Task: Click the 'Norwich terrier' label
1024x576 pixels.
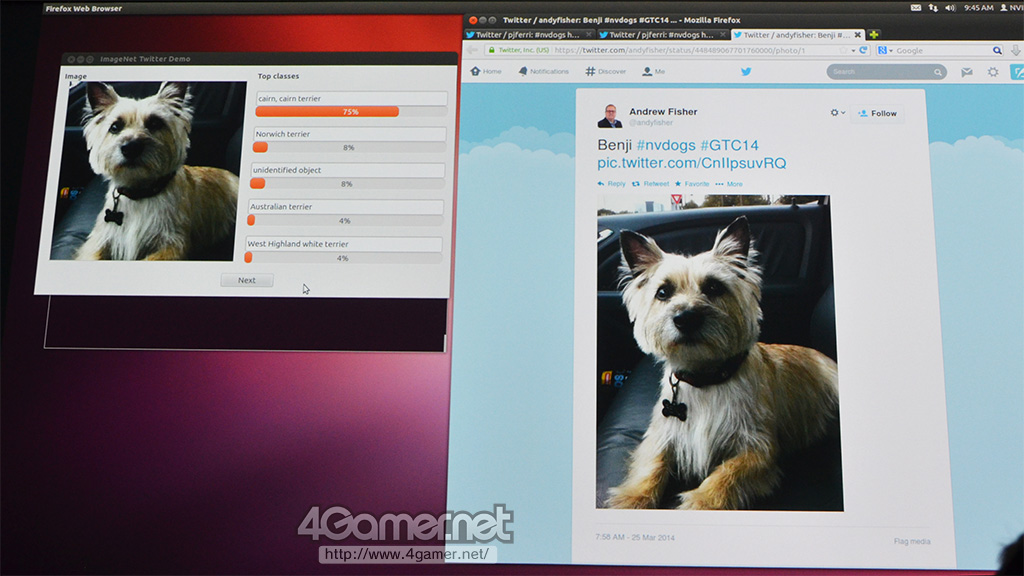Action: [x=283, y=134]
